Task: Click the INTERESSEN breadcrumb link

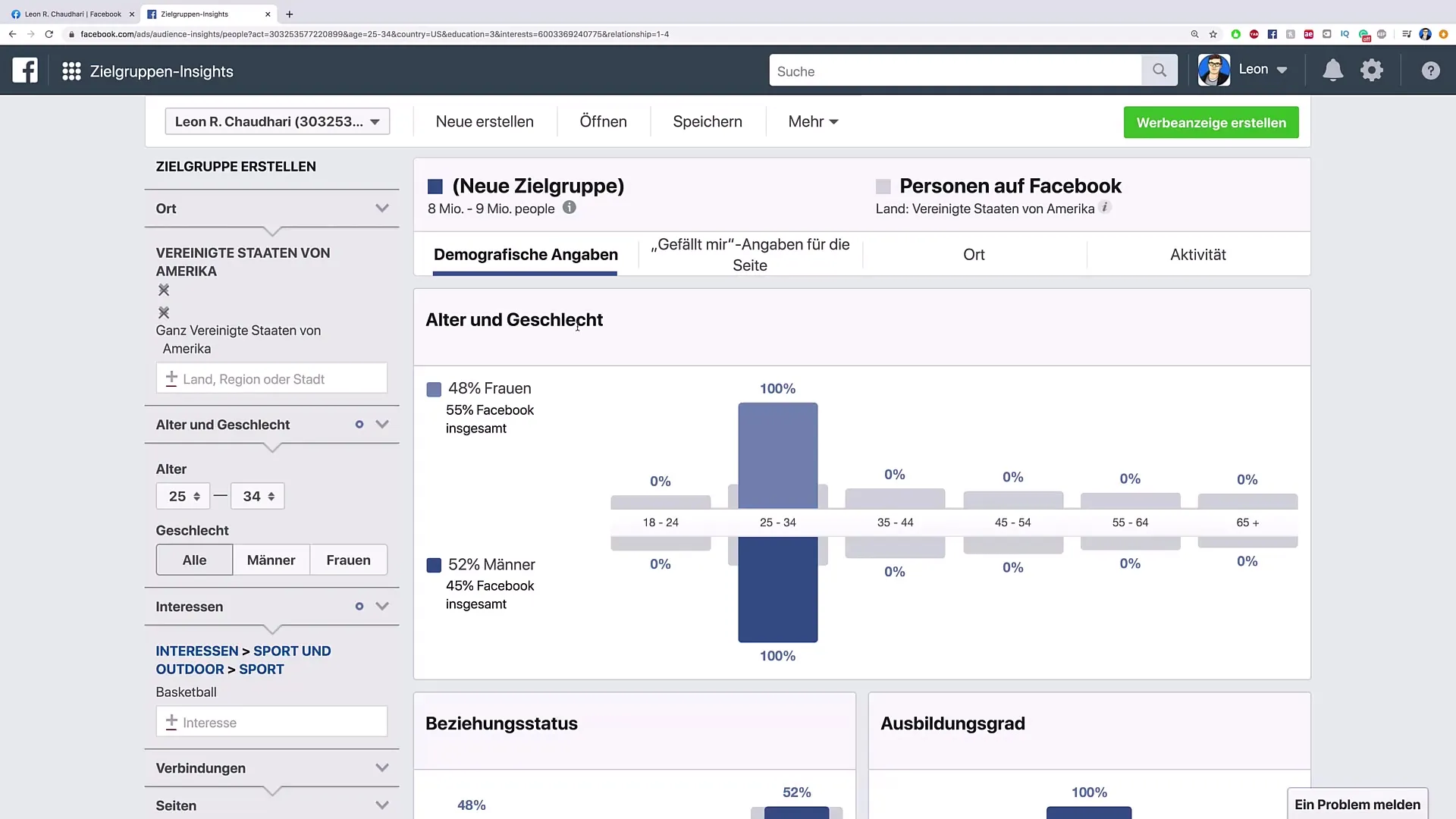Action: tap(197, 651)
